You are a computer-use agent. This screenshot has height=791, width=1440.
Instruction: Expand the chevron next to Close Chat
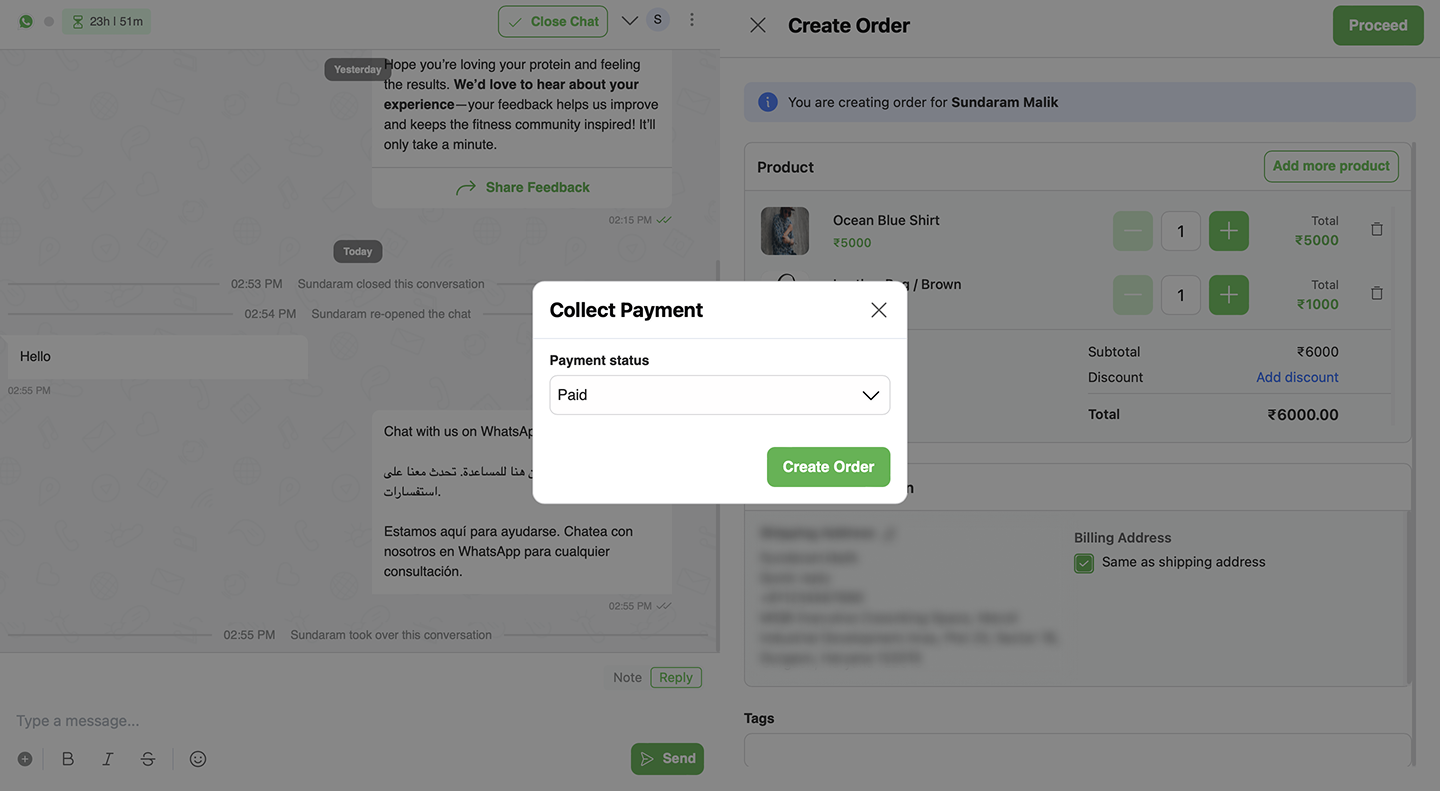click(629, 20)
